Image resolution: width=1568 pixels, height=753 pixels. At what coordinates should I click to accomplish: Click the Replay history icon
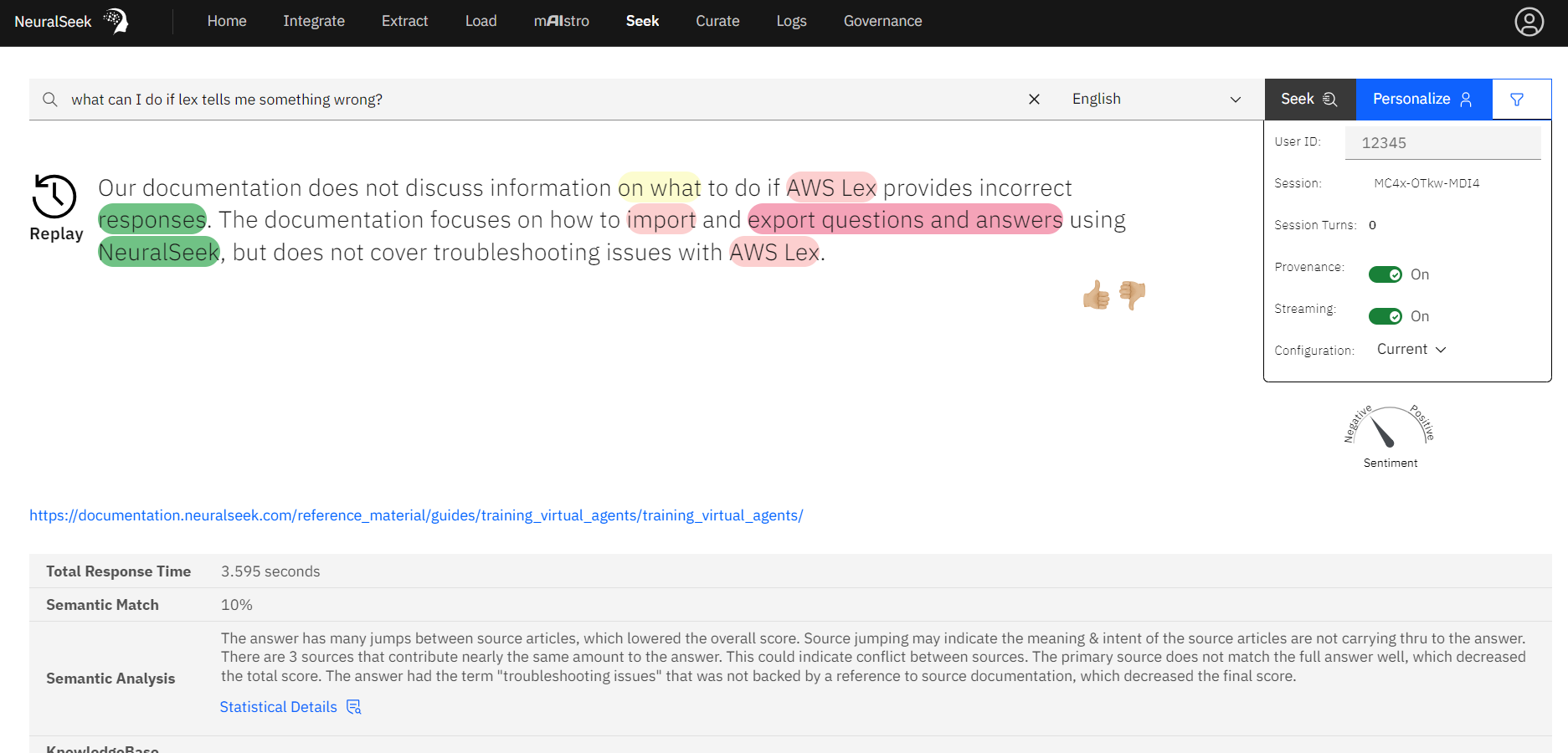54,197
